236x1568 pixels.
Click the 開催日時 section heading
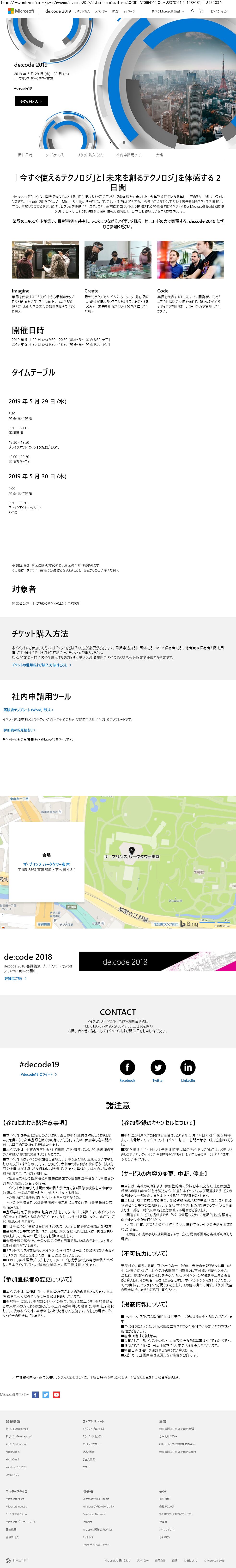click(28, 330)
